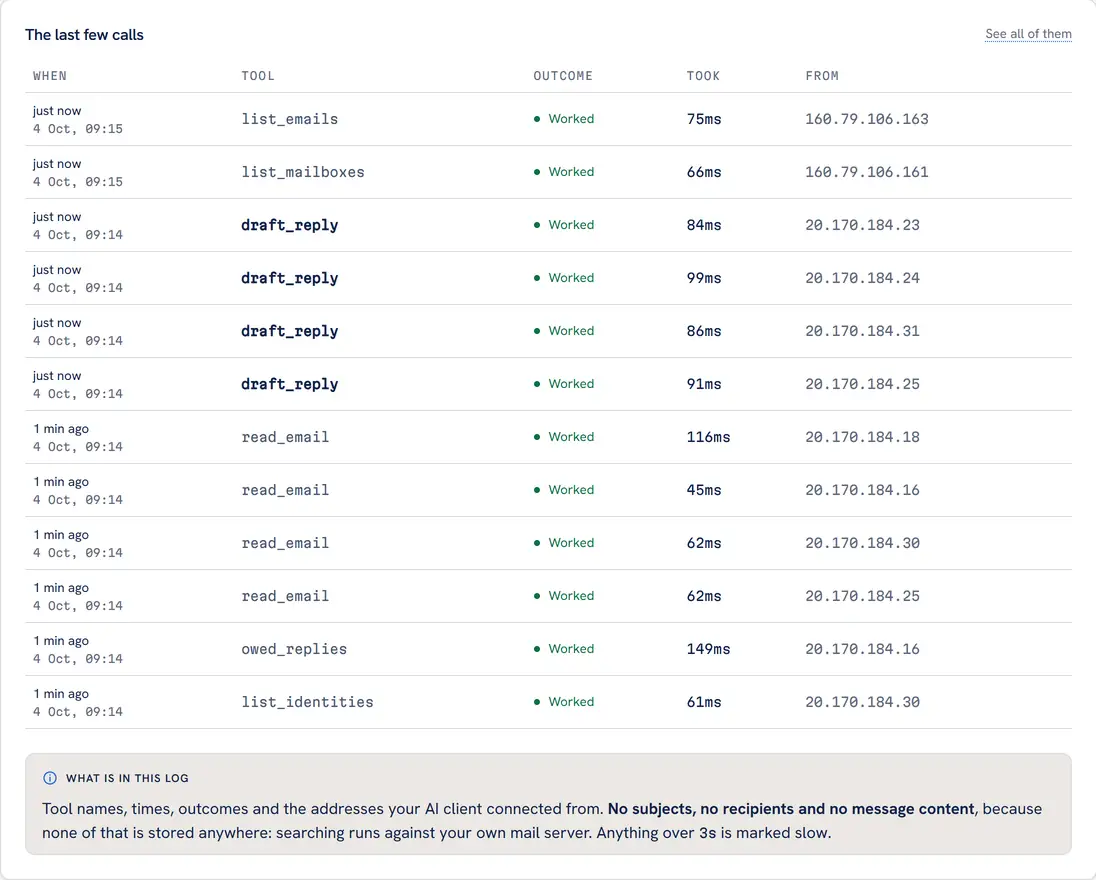Select the draft_reply entry from 20.170.184.24

click(x=289, y=278)
